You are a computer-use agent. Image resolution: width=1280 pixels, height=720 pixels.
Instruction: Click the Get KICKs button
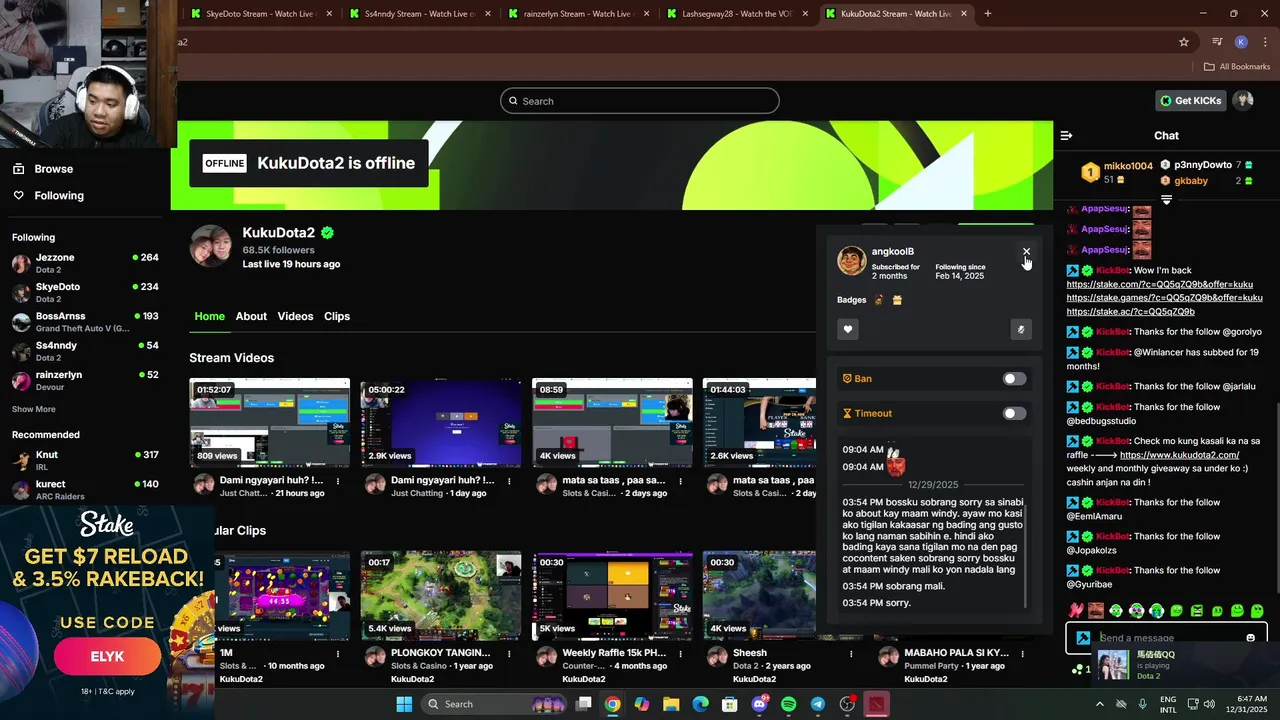[x=1191, y=101]
